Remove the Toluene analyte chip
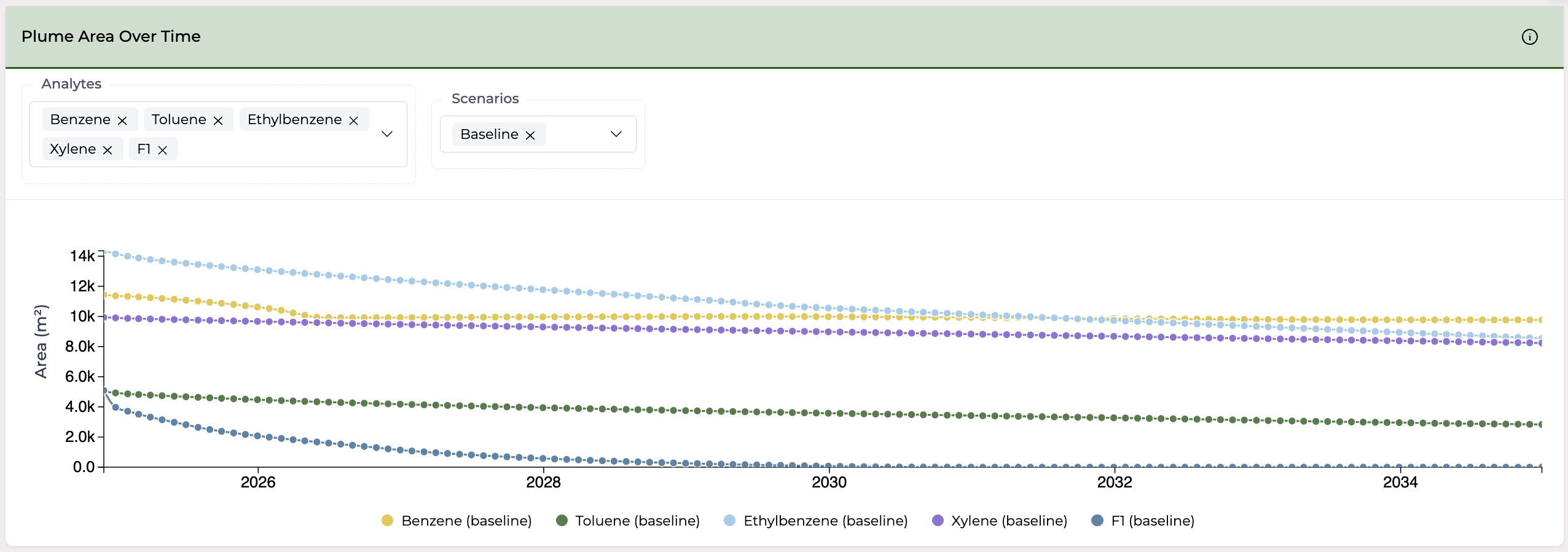Screen dimensions: 1568x552 coord(218,120)
